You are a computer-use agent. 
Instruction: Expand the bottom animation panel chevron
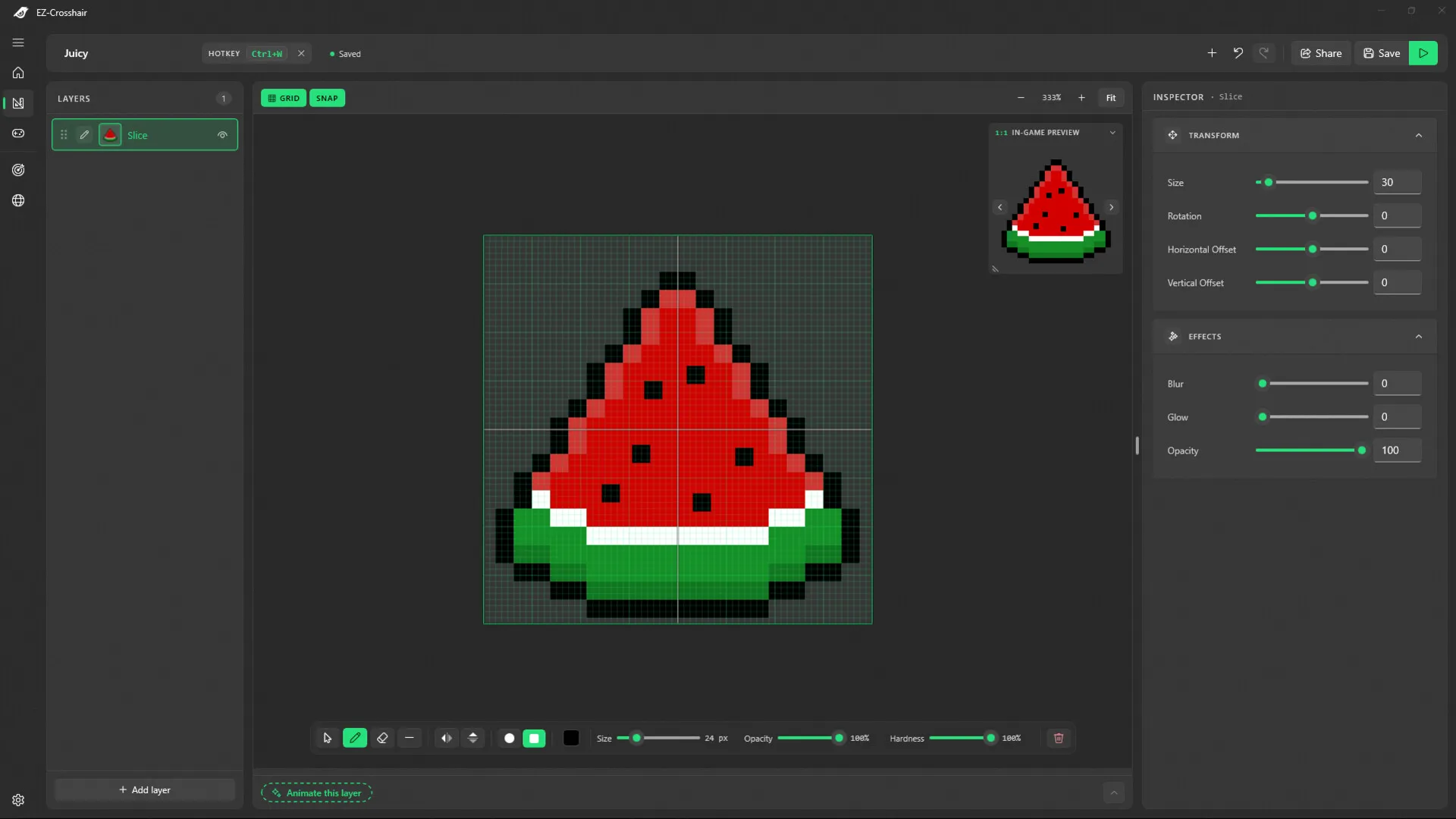pyautogui.click(x=1113, y=793)
